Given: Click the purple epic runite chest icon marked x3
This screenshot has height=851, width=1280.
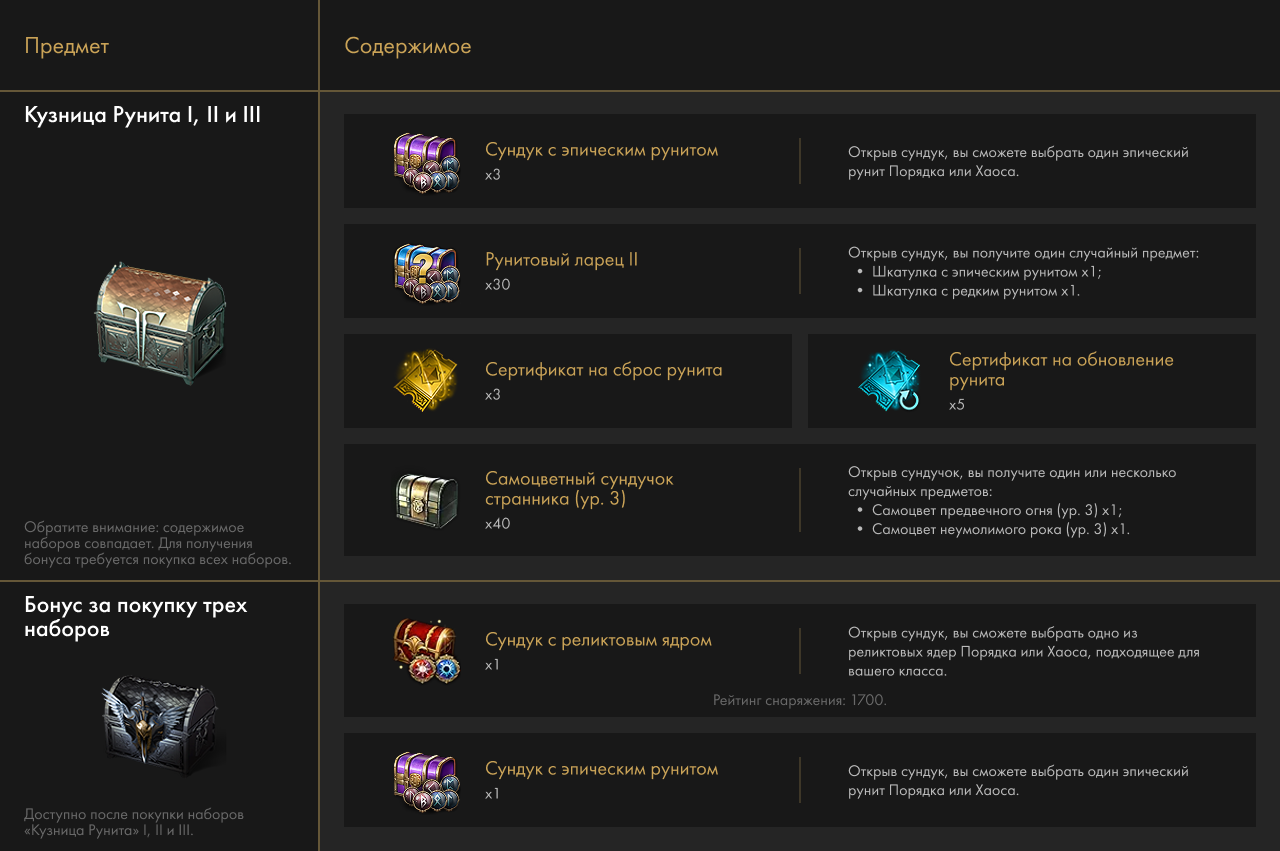Looking at the screenshot, I should tap(426, 161).
